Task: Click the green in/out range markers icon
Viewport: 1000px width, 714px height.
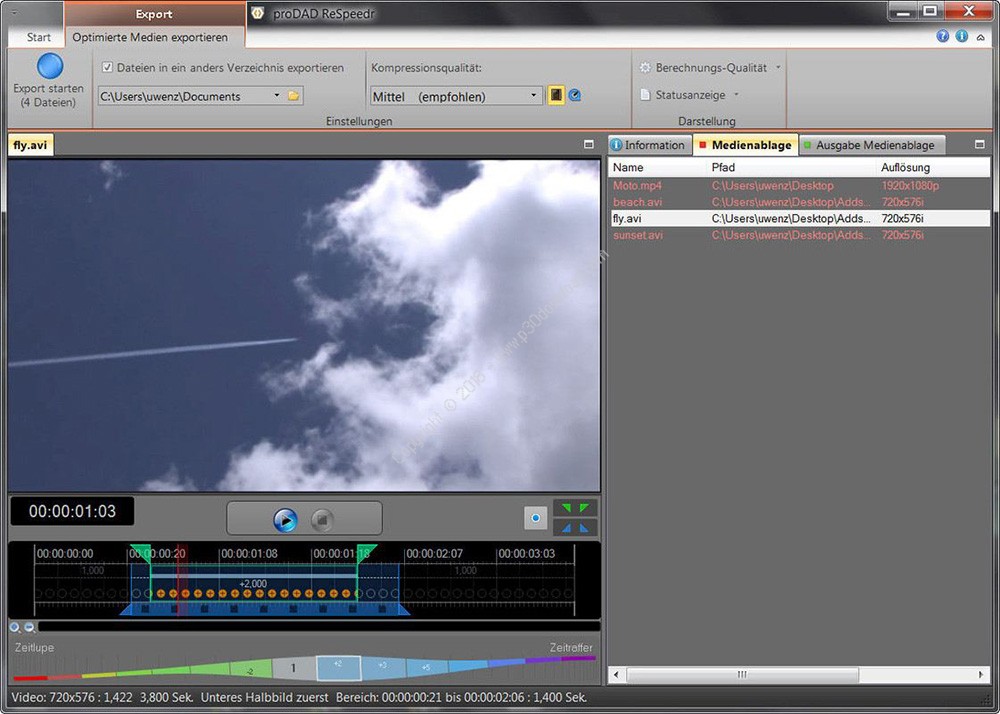Action: (x=575, y=509)
